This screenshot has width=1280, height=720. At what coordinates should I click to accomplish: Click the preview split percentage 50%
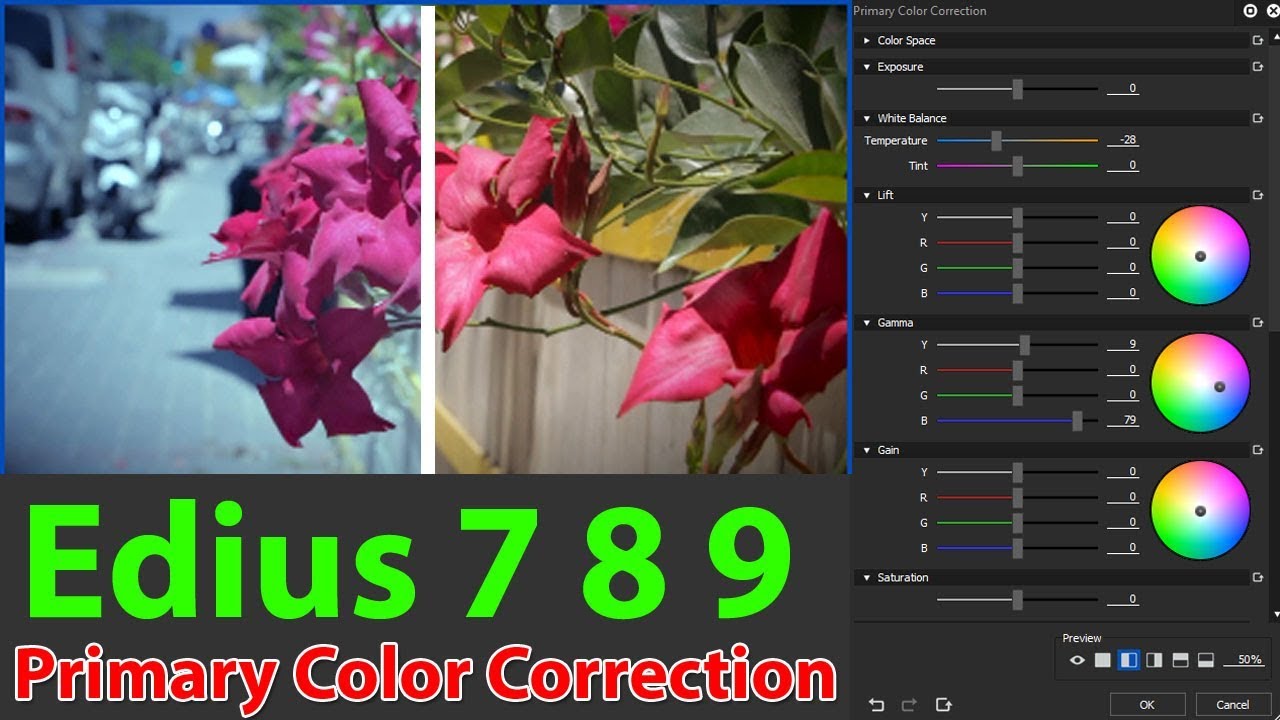tap(1244, 660)
